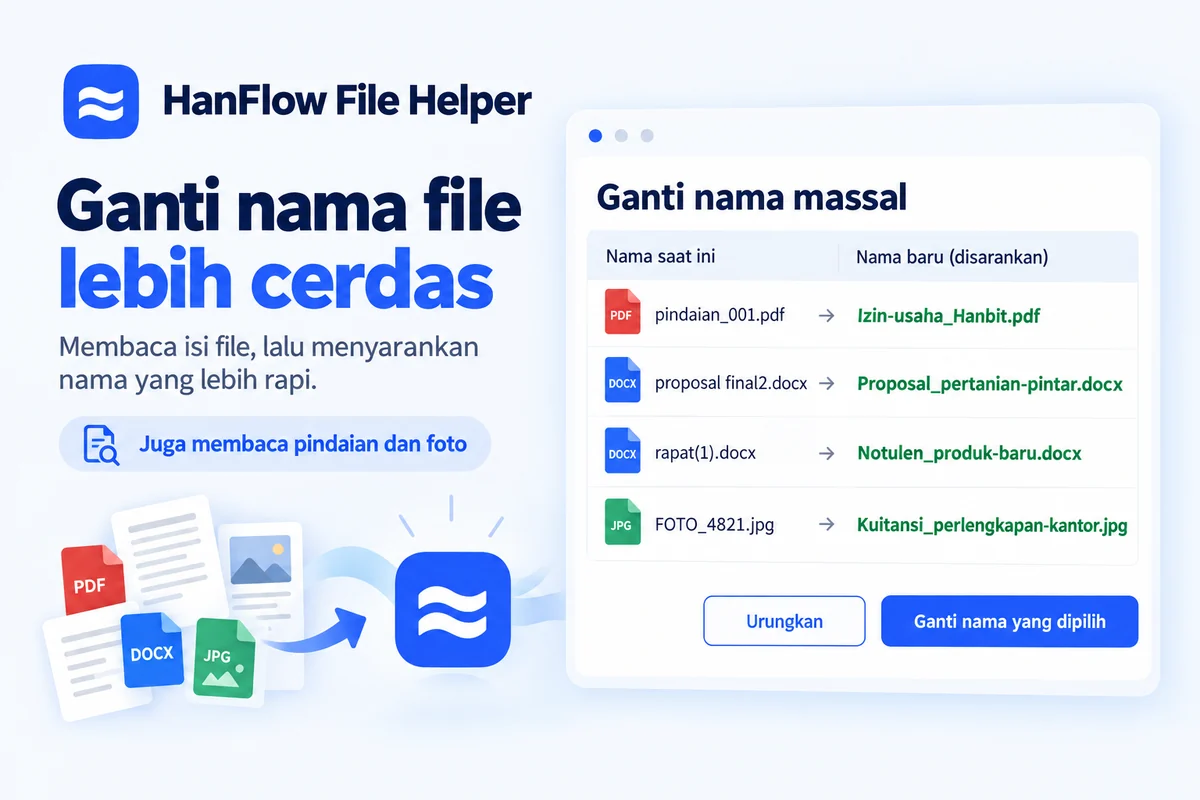Click the Nama saat ini column header
The height and width of the screenshot is (800, 1200).
(660, 257)
